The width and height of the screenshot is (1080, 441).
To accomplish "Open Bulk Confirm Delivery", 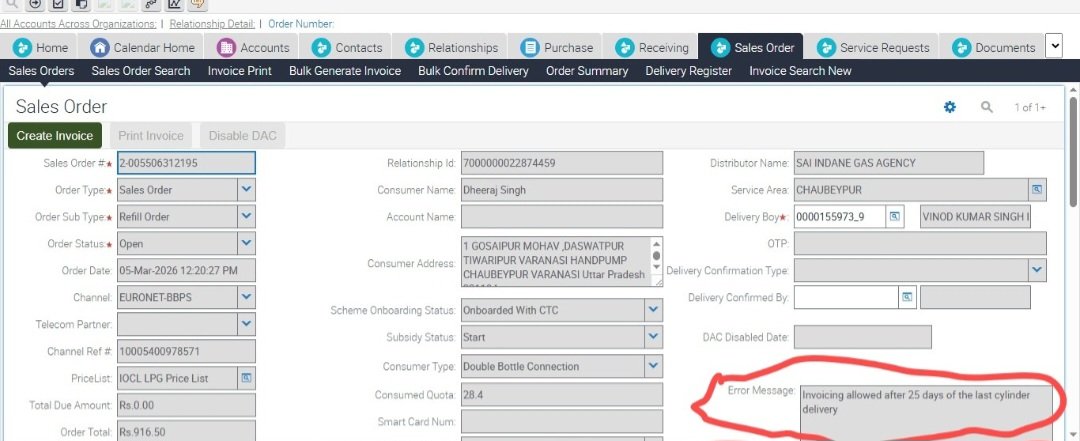I will tap(473, 70).
